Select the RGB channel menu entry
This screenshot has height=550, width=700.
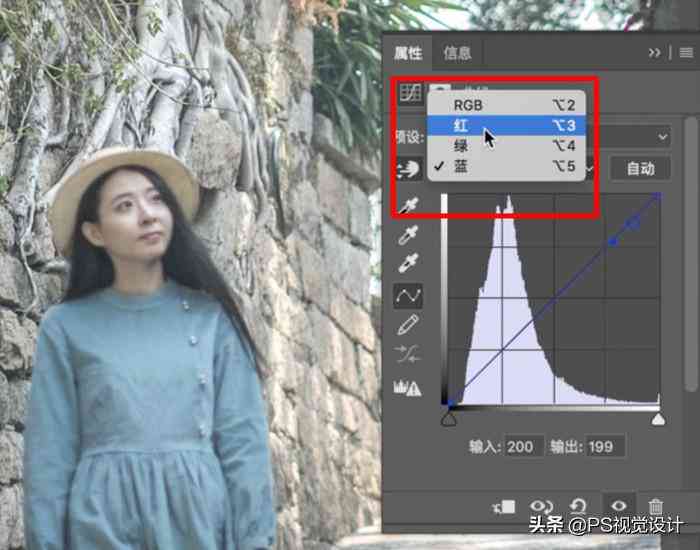[506, 105]
